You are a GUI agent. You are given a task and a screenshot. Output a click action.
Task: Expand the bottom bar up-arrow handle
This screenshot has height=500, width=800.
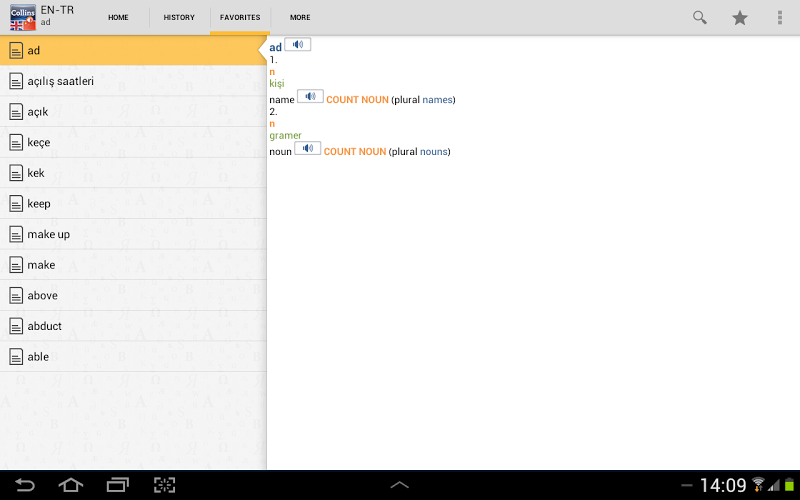coord(399,485)
